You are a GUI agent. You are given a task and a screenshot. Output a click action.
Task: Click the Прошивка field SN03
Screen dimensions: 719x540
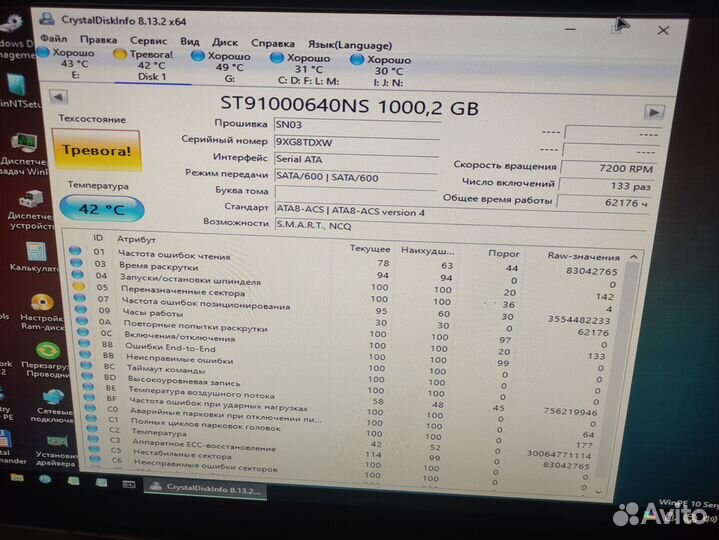(357, 125)
